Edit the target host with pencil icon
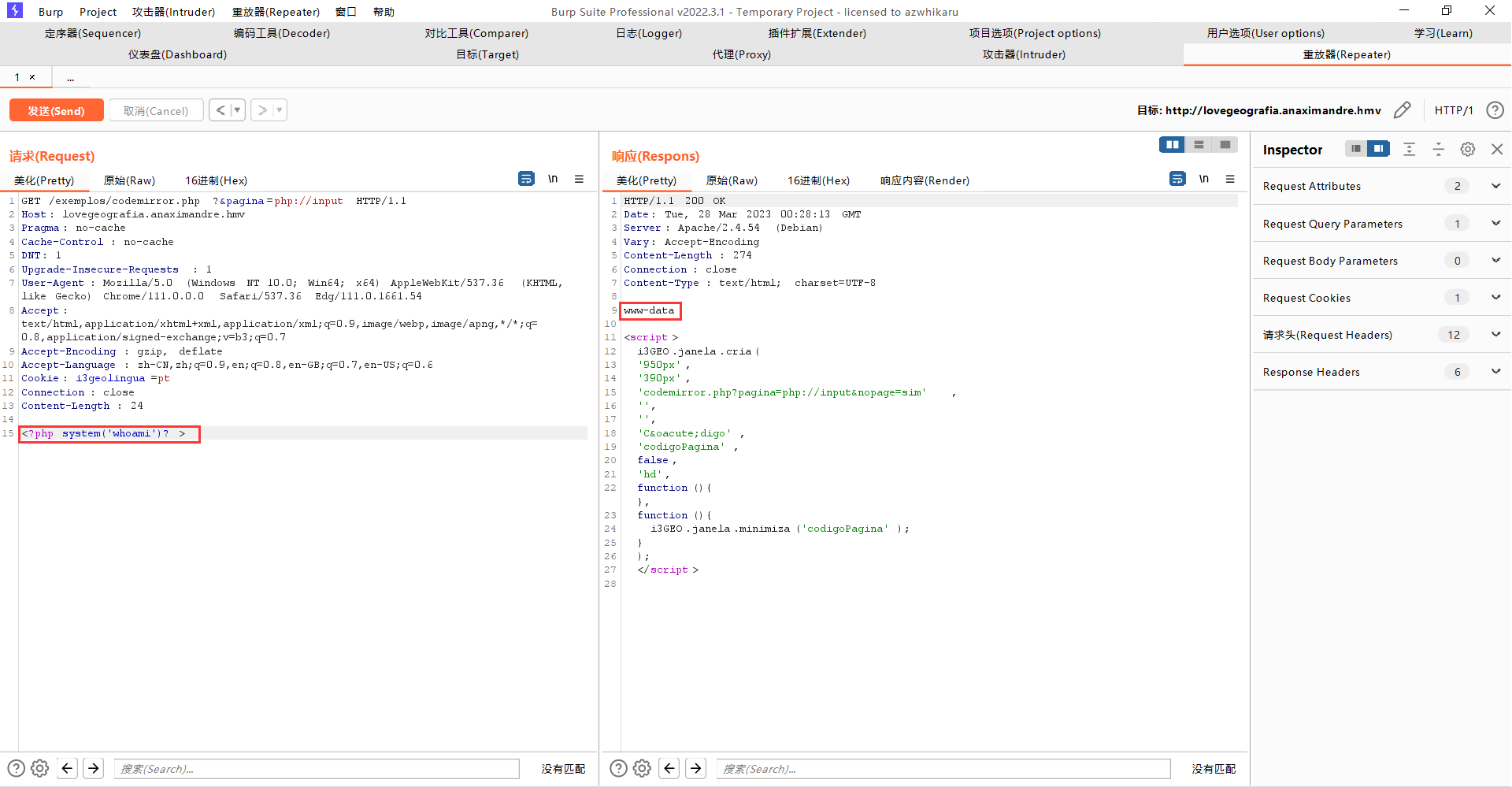Image resolution: width=1512 pixels, height=787 pixels. pos(1403,110)
